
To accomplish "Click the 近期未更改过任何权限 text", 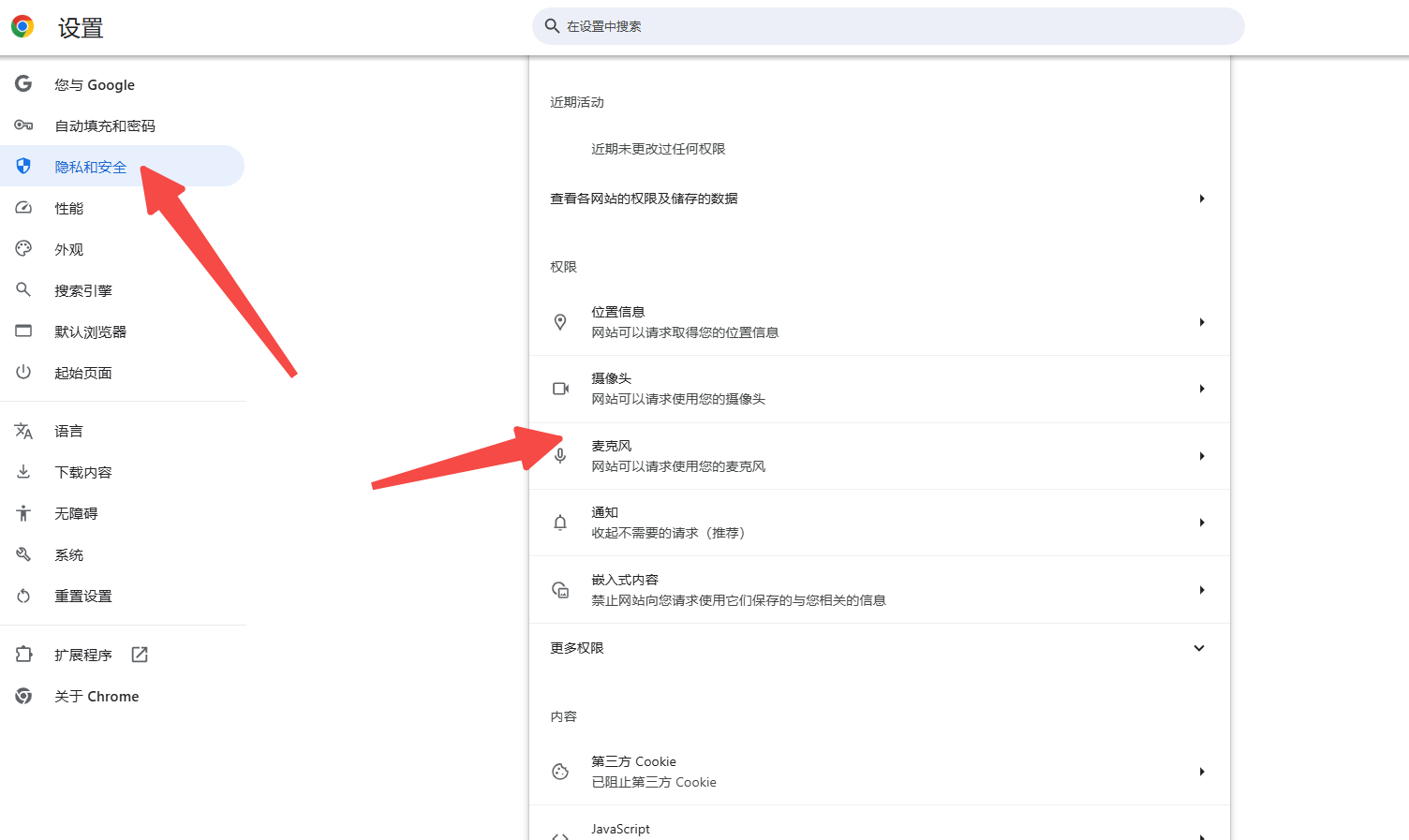I will click(x=659, y=149).
